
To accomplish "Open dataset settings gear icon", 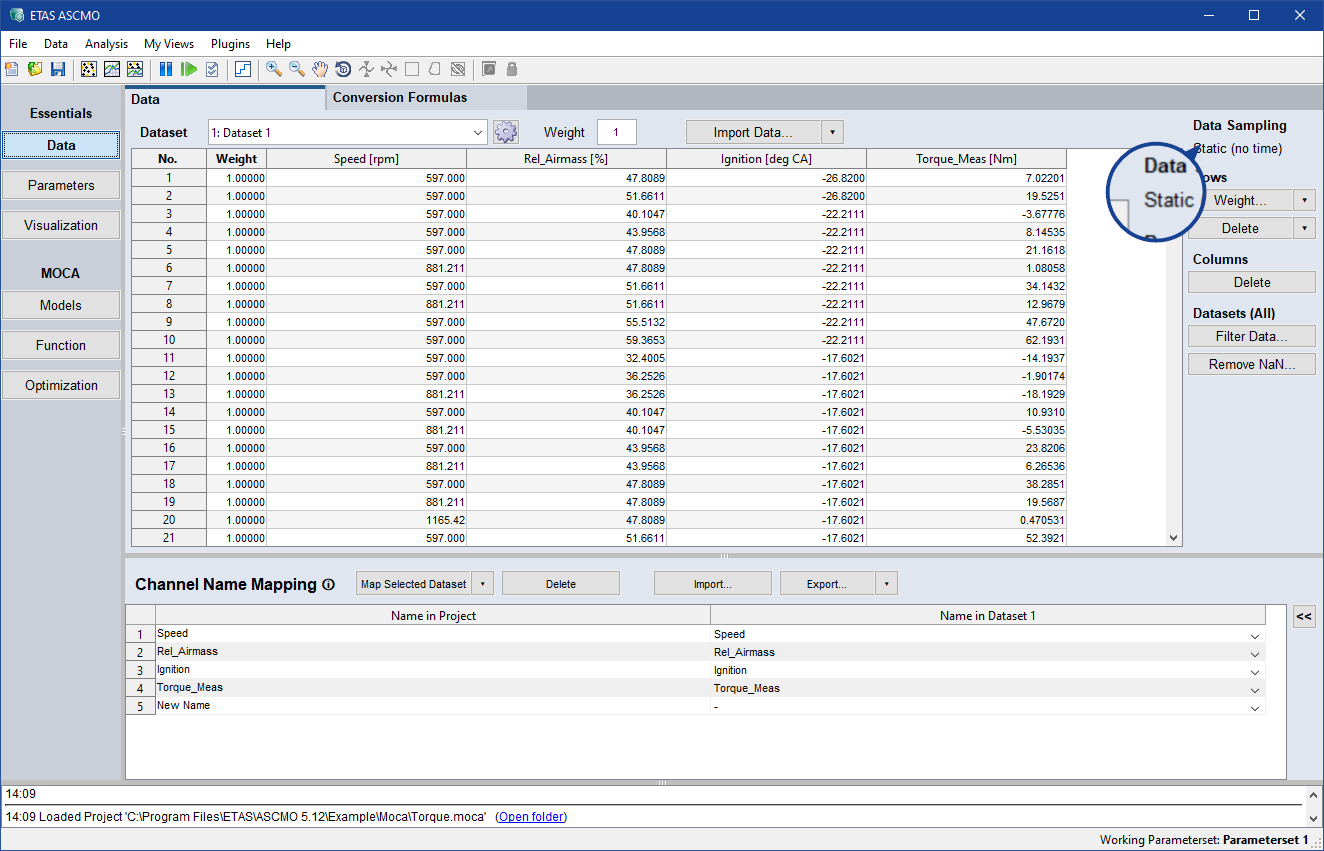I will (x=506, y=132).
